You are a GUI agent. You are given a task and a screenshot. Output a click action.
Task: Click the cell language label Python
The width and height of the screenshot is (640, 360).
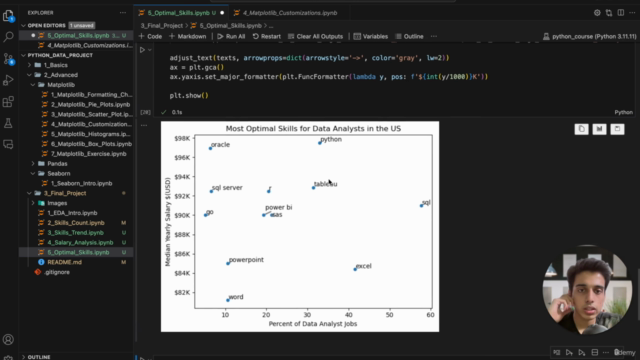[623, 112]
